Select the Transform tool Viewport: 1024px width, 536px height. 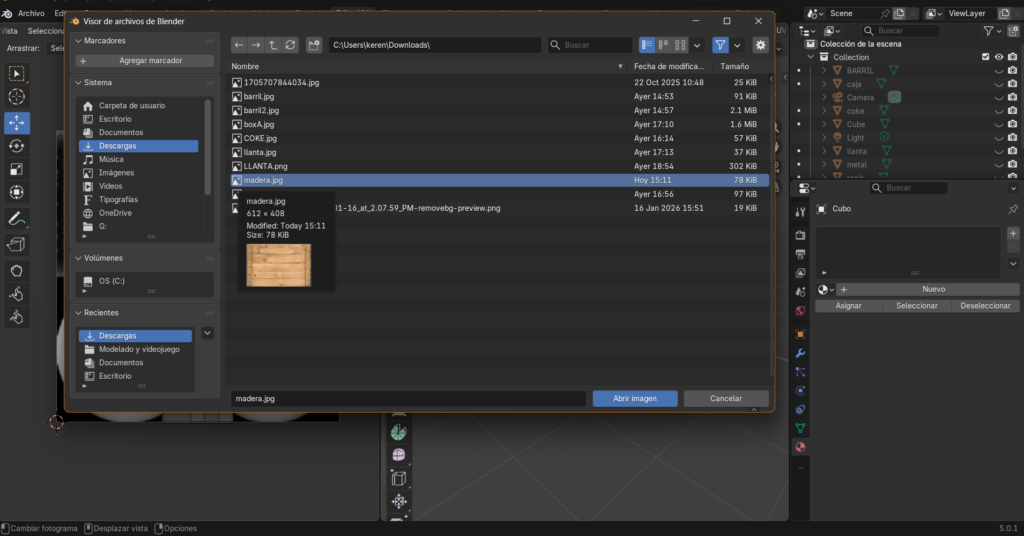pos(17,193)
